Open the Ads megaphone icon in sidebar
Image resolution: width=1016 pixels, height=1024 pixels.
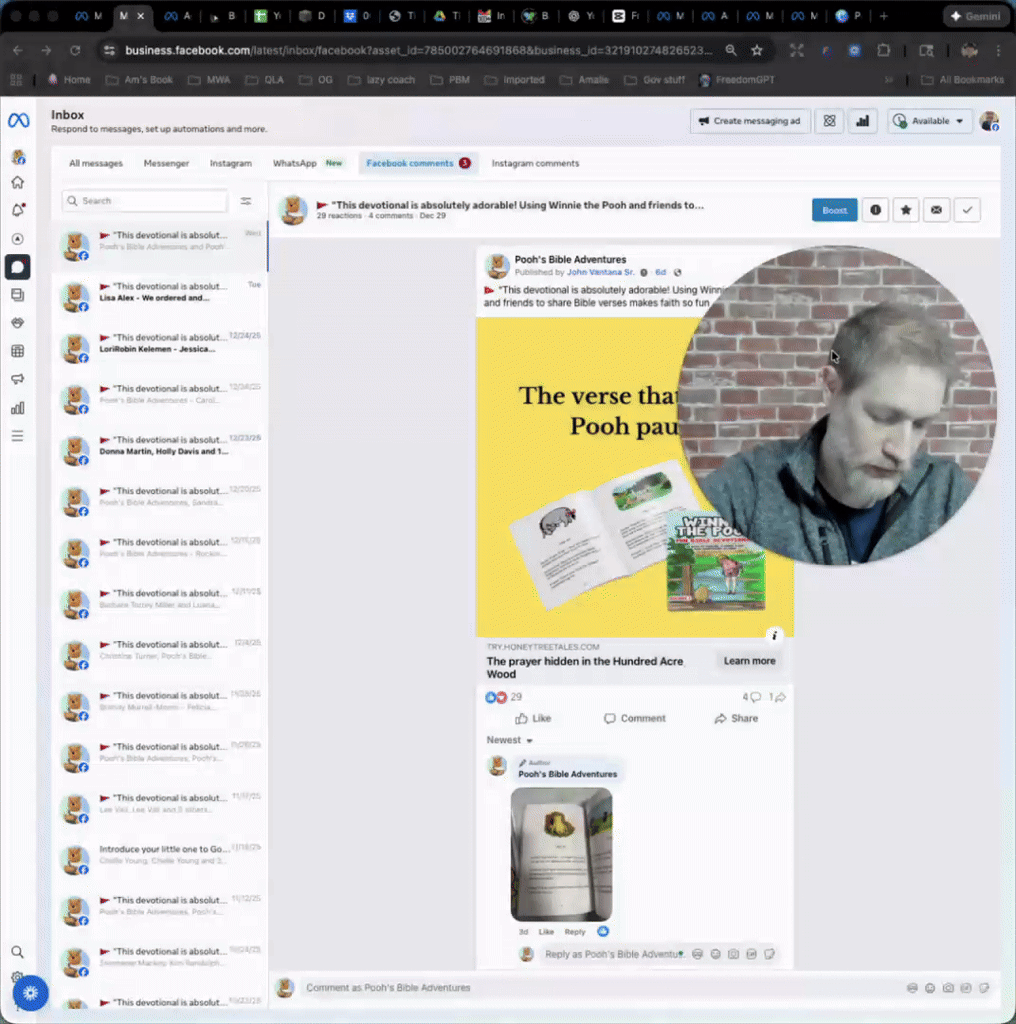tap(18, 379)
